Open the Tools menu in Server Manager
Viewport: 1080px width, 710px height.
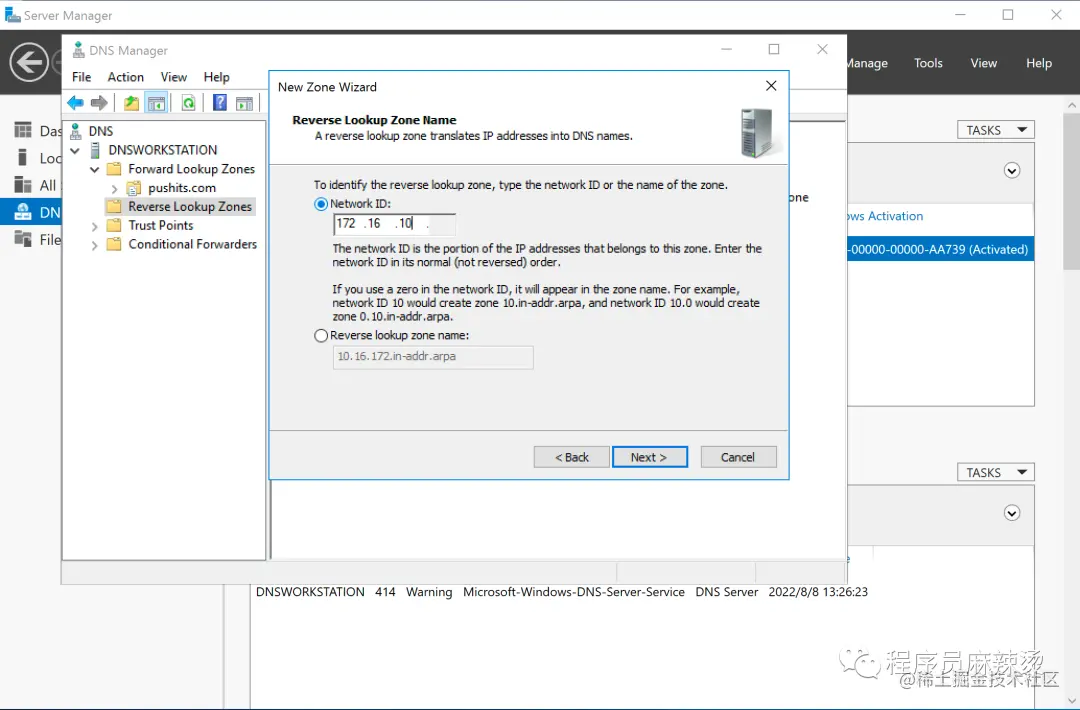[x=928, y=63]
